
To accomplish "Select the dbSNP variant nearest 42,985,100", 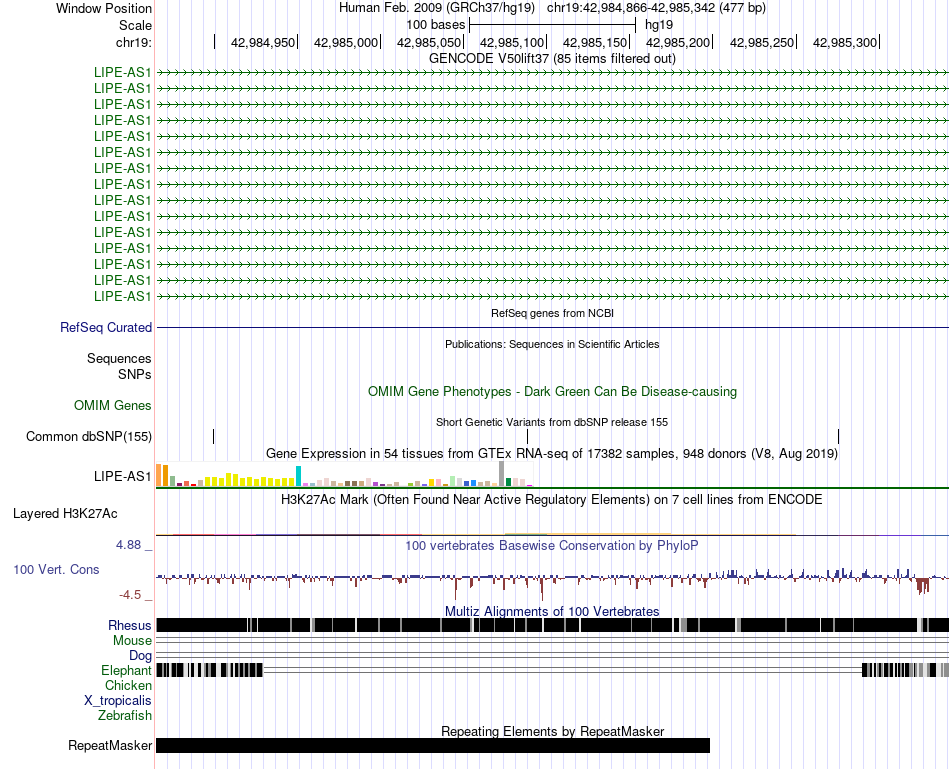I will tap(528, 436).
